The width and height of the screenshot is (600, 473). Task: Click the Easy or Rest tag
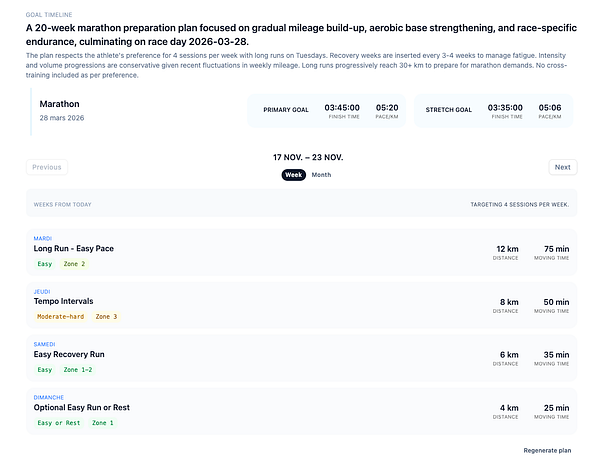pos(59,423)
